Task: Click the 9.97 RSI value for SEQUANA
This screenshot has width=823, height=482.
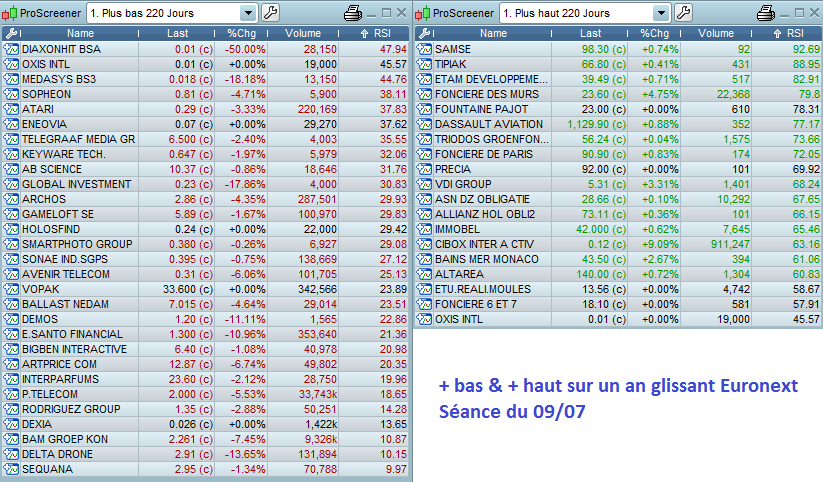Action: point(396,469)
